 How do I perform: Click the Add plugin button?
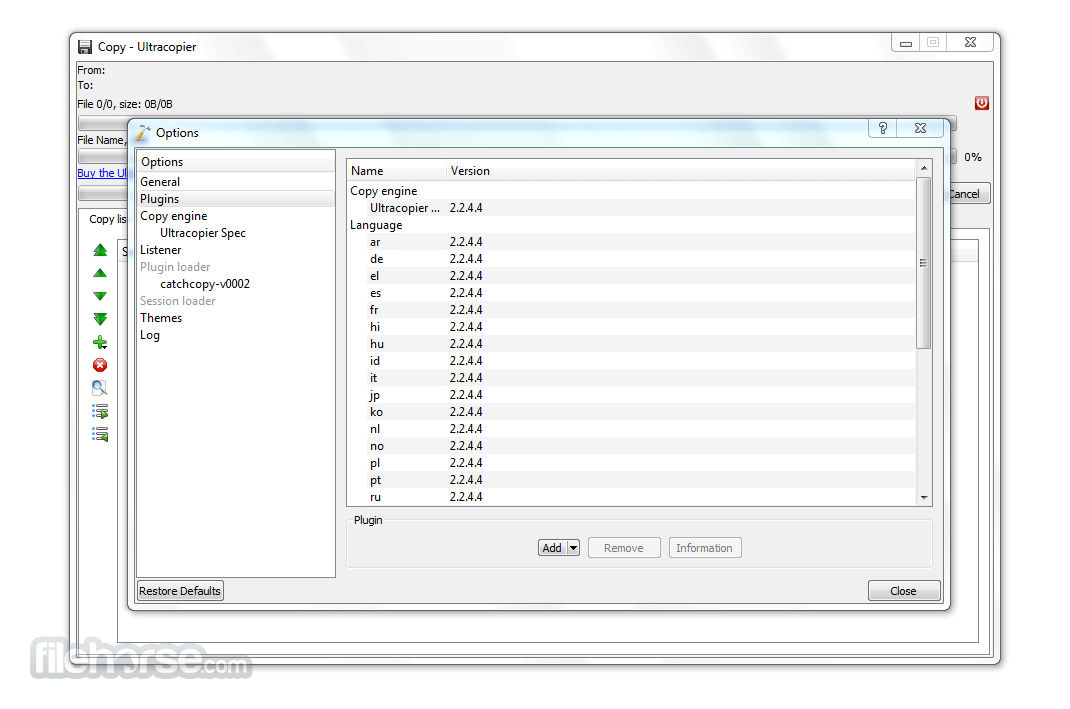[x=552, y=548]
